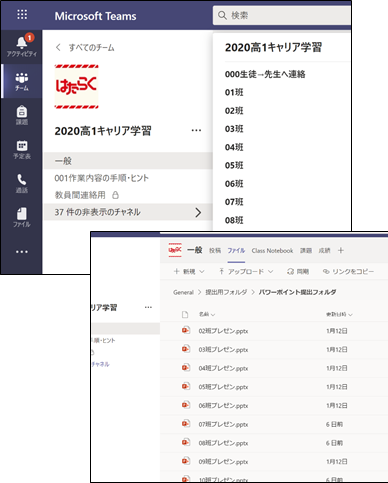Select hidden channel 06班
Screen dimensions: 388x483
pyautogui.click(x=234, y=184)
